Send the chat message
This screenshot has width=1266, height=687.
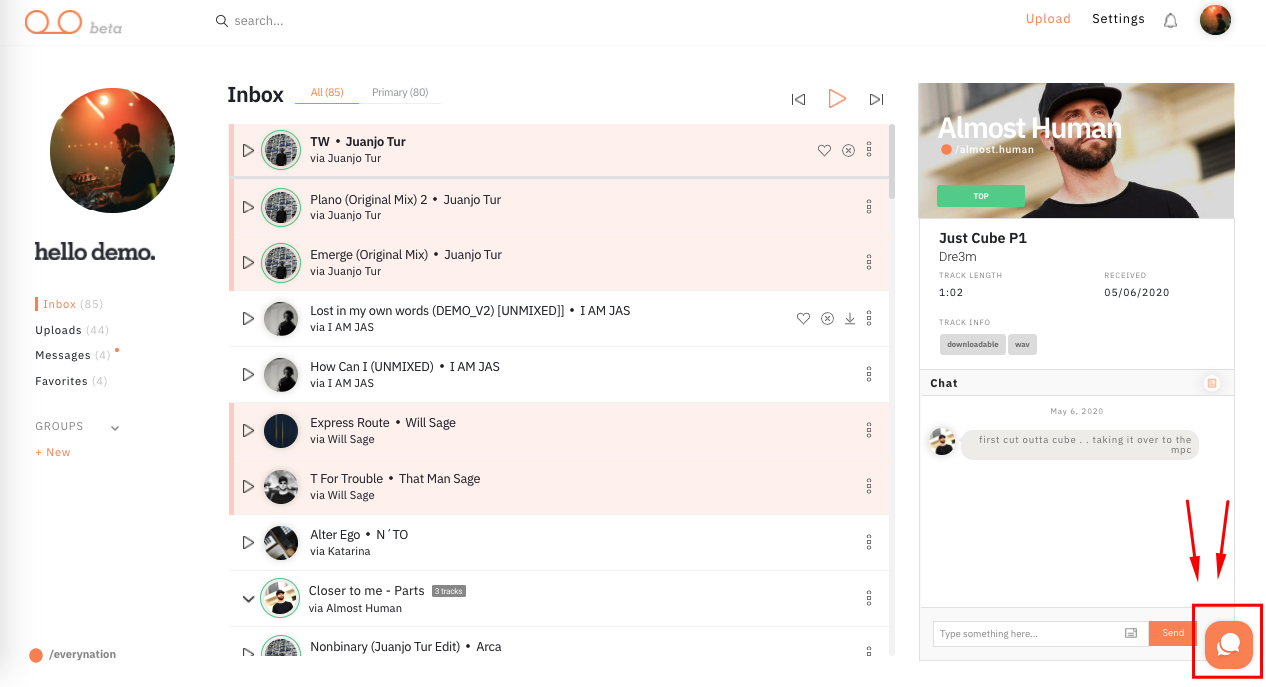pos(1173,633)
